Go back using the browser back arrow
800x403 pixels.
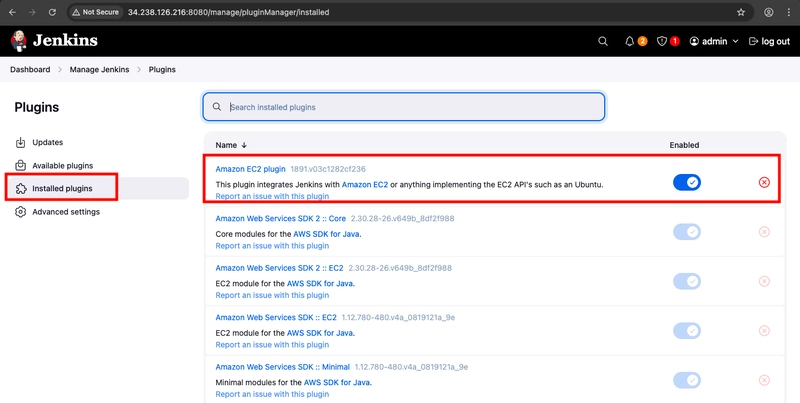(x=12, y=12)
